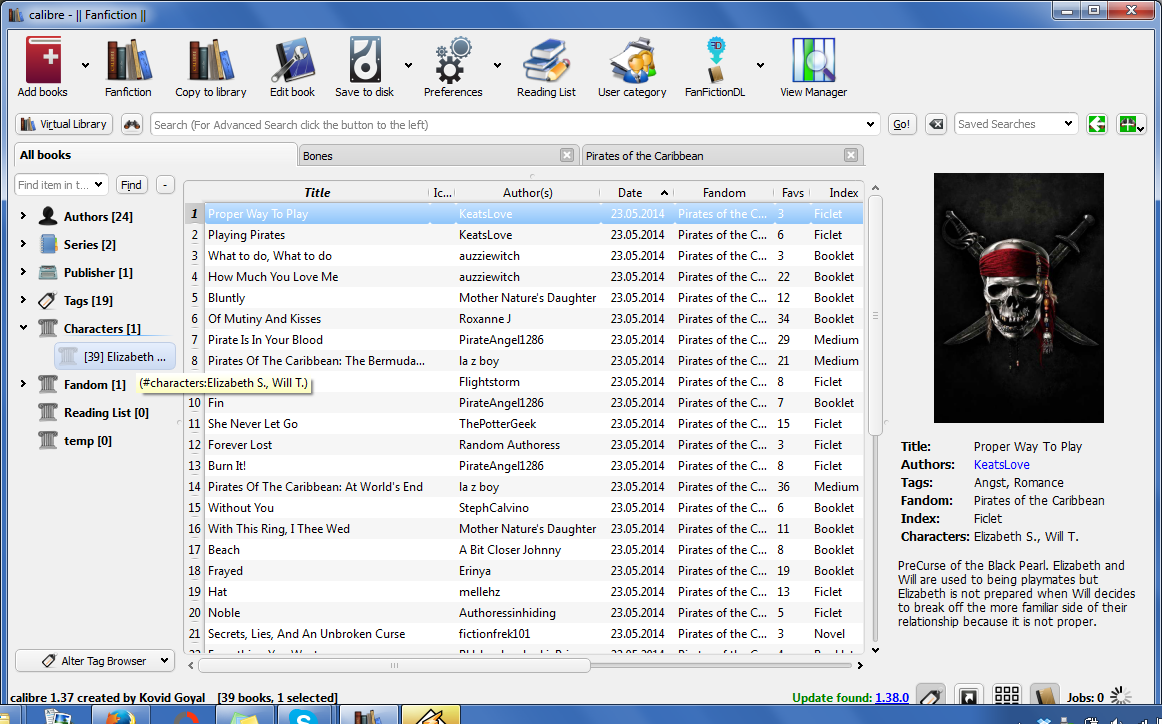The width and height of the screenshot is (1162, 724).
Task: Select the [39] Elizabeth characters item
Action: (x=115, y=356)
